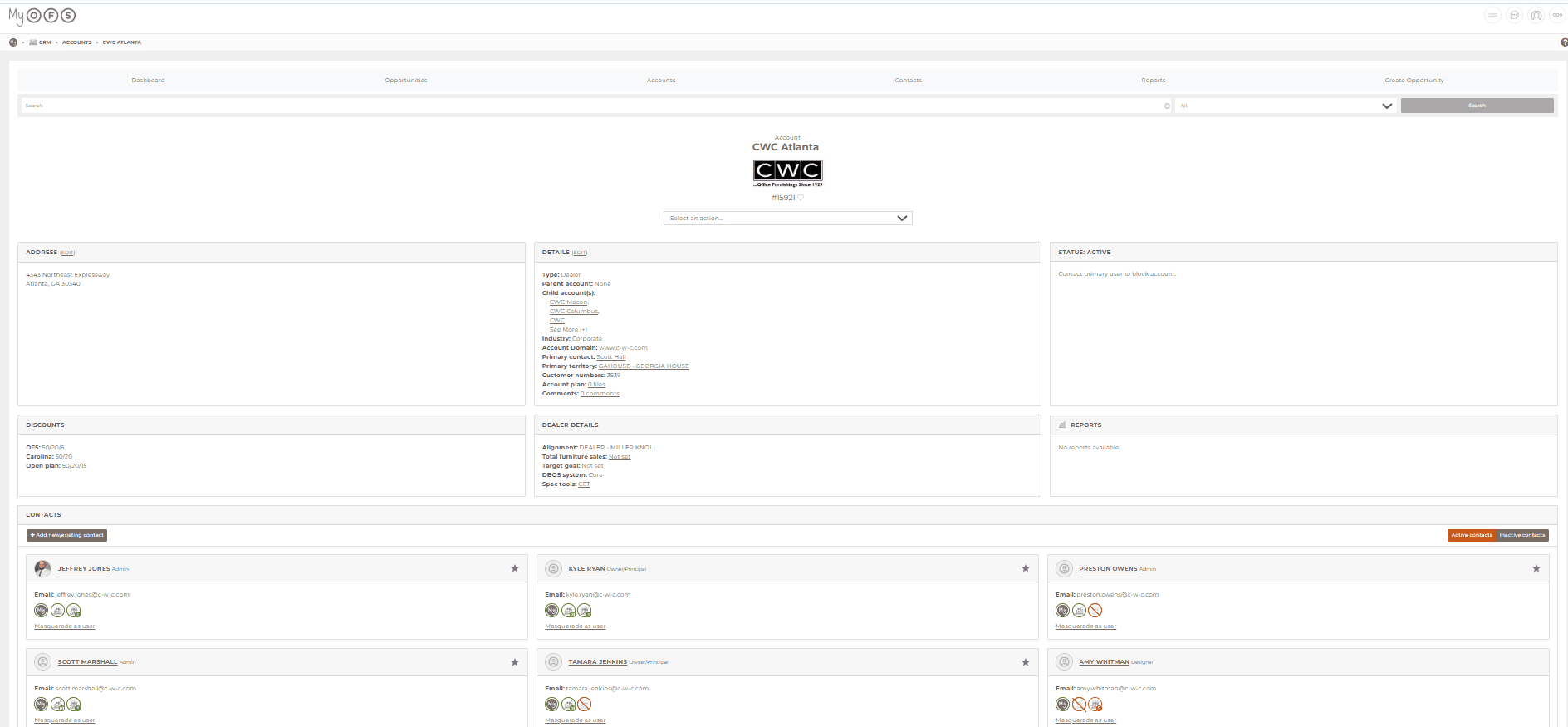Star Jeffrey Jones as favorite contact

pos(515,568)
